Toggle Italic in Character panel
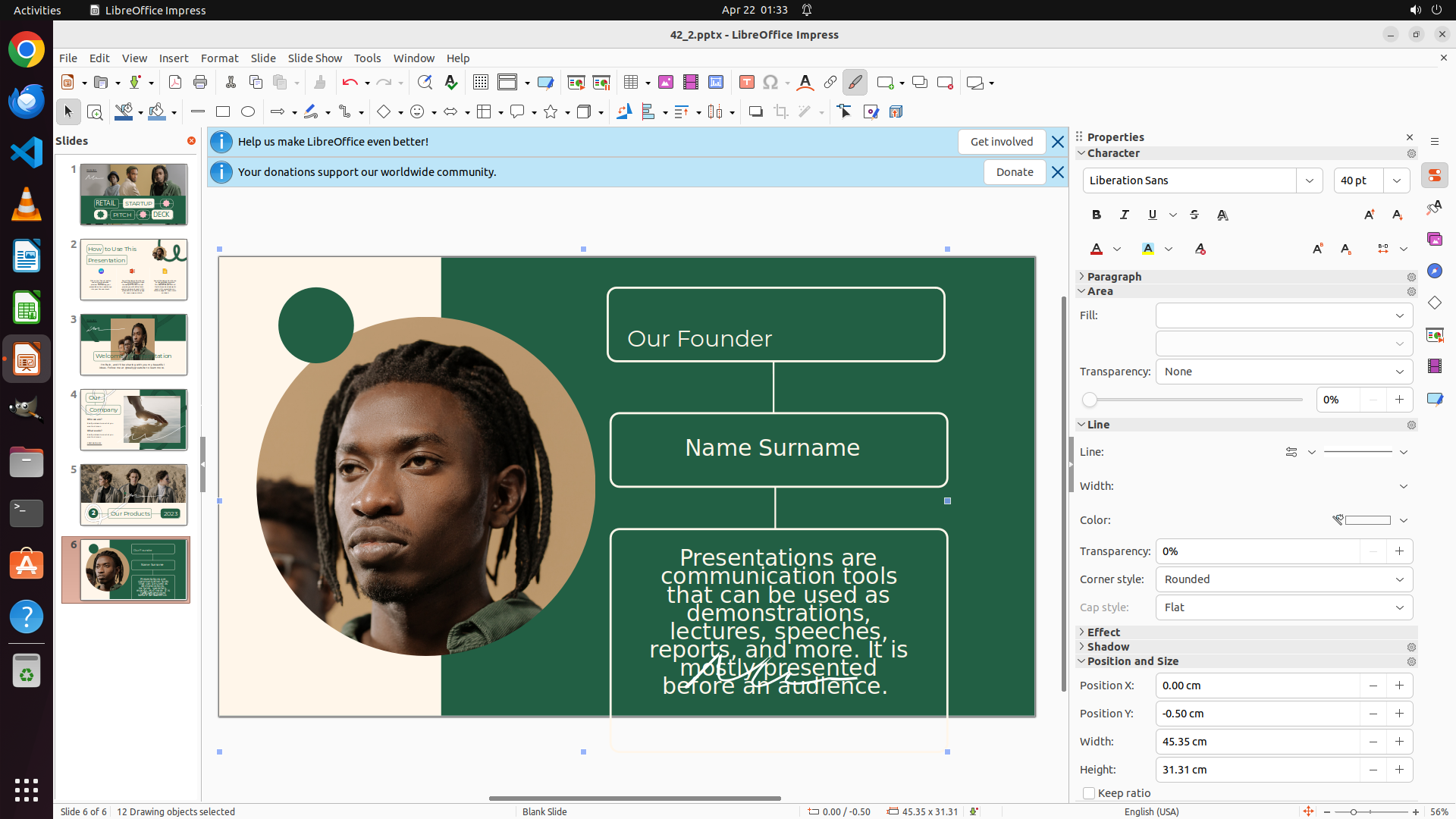 coord(1125,215)
